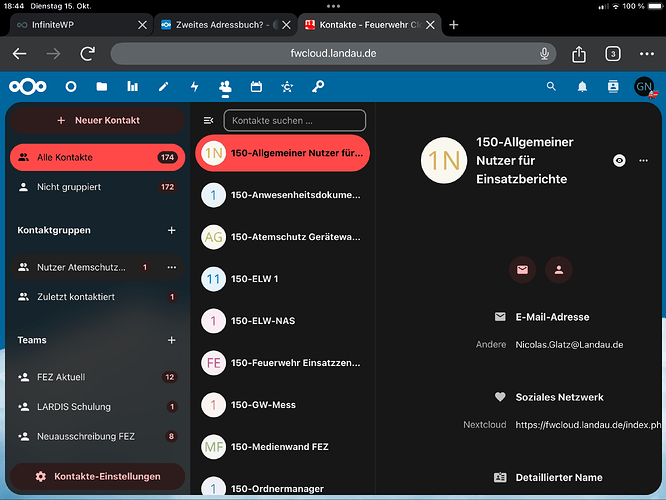Open Kontakte-Einstellungen
666x500 pixels.
97,477
